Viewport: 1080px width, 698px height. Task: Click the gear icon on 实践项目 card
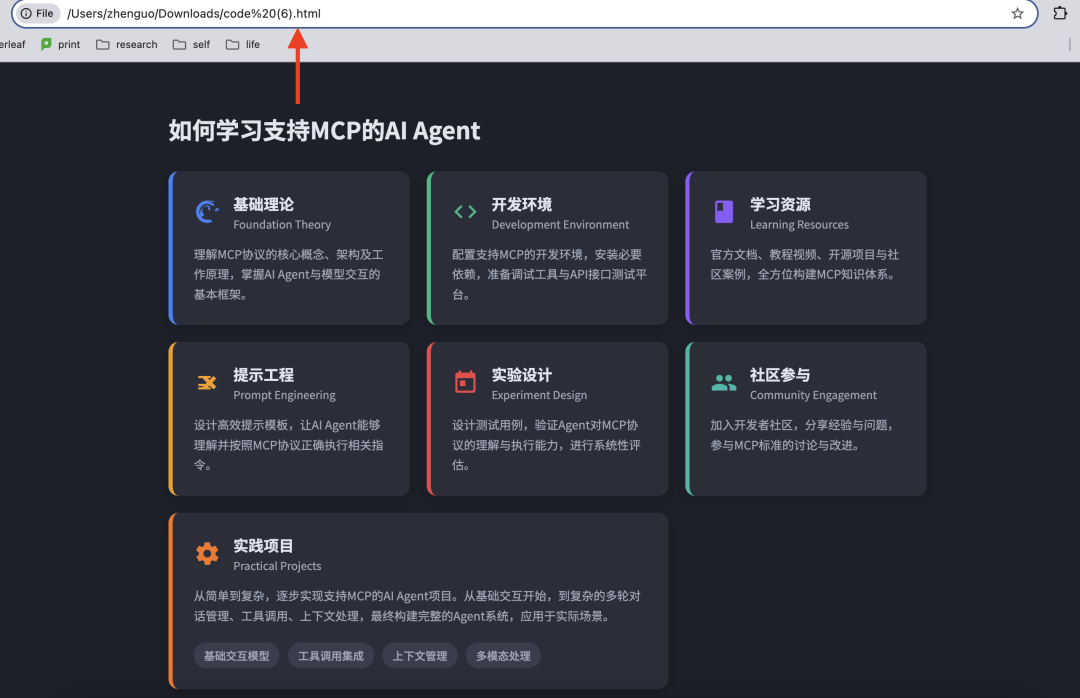pos(206,553)
